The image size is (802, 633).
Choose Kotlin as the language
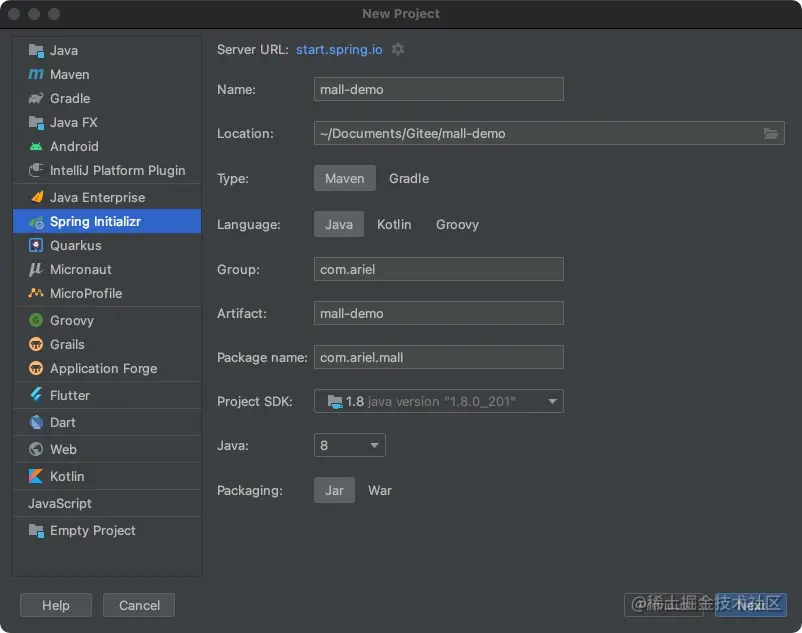394,224
